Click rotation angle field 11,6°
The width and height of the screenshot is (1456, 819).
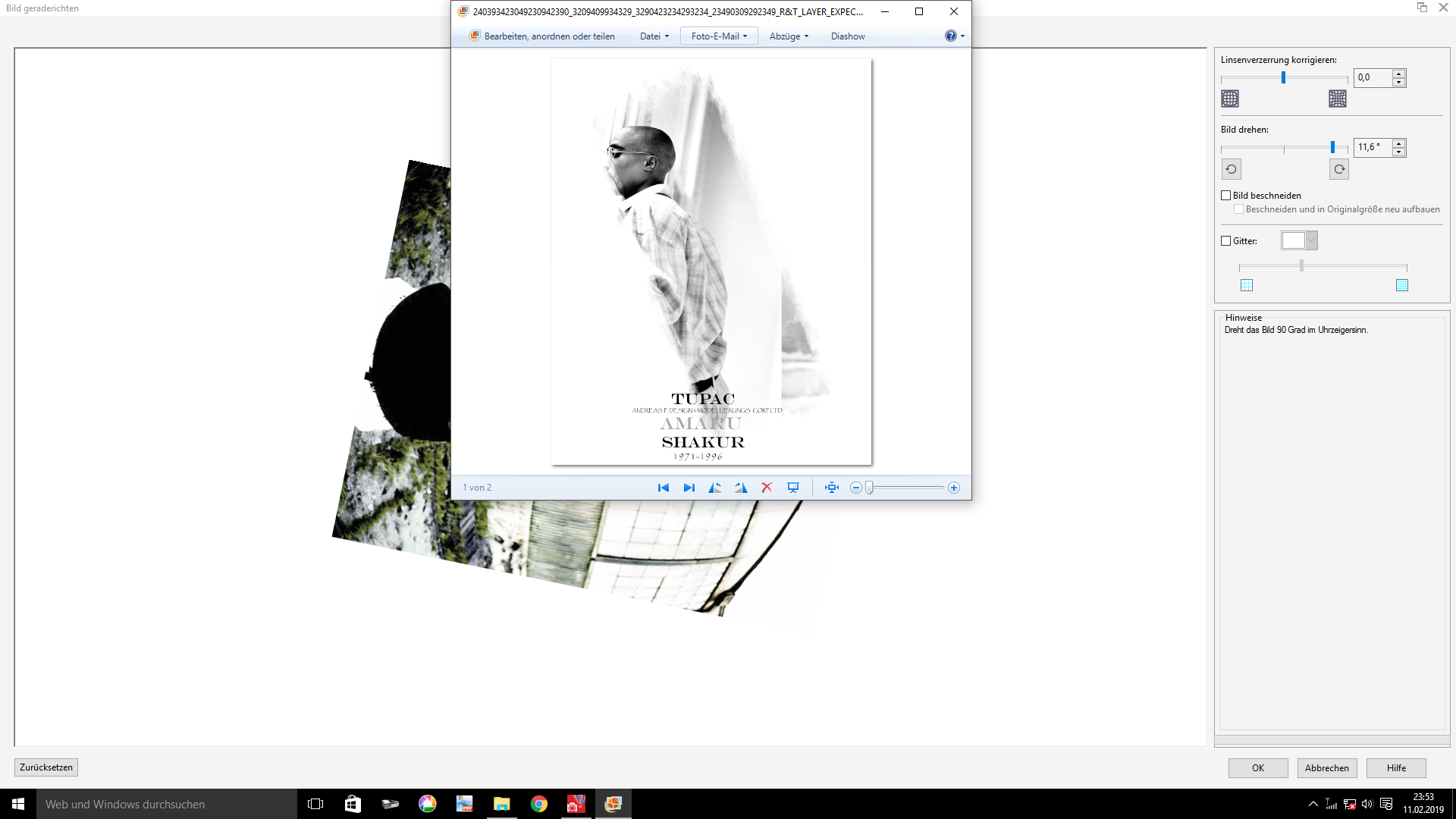1373,147
